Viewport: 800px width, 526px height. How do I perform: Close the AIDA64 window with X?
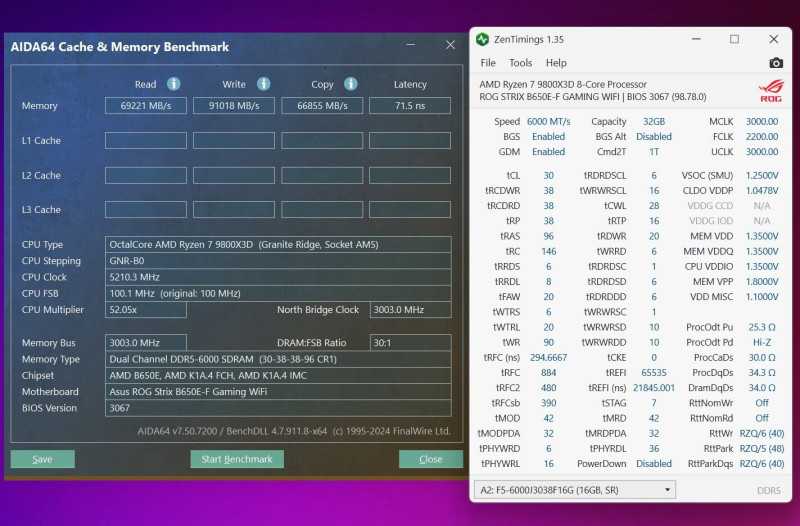point(450,45)
